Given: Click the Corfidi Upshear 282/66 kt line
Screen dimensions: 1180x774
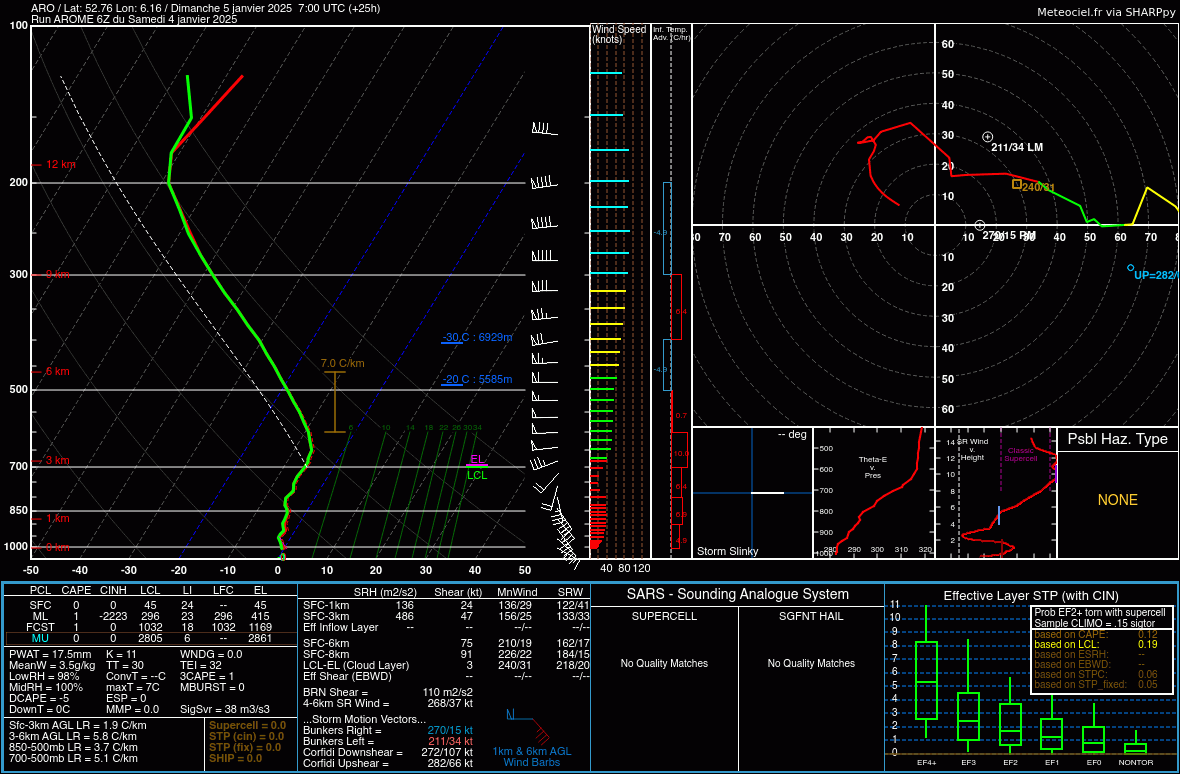Looking at the screenshot, I should (388, 763).
